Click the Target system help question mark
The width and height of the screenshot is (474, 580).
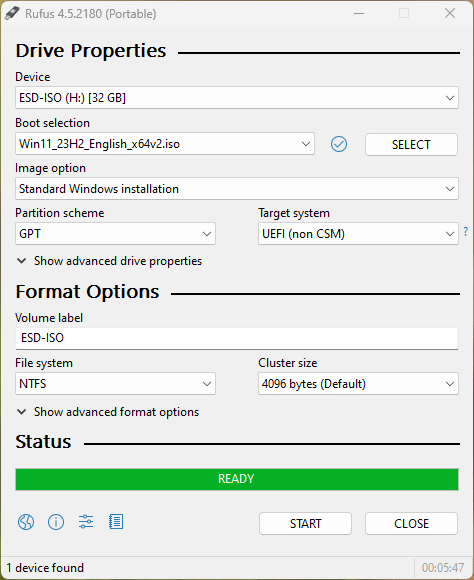465,232
